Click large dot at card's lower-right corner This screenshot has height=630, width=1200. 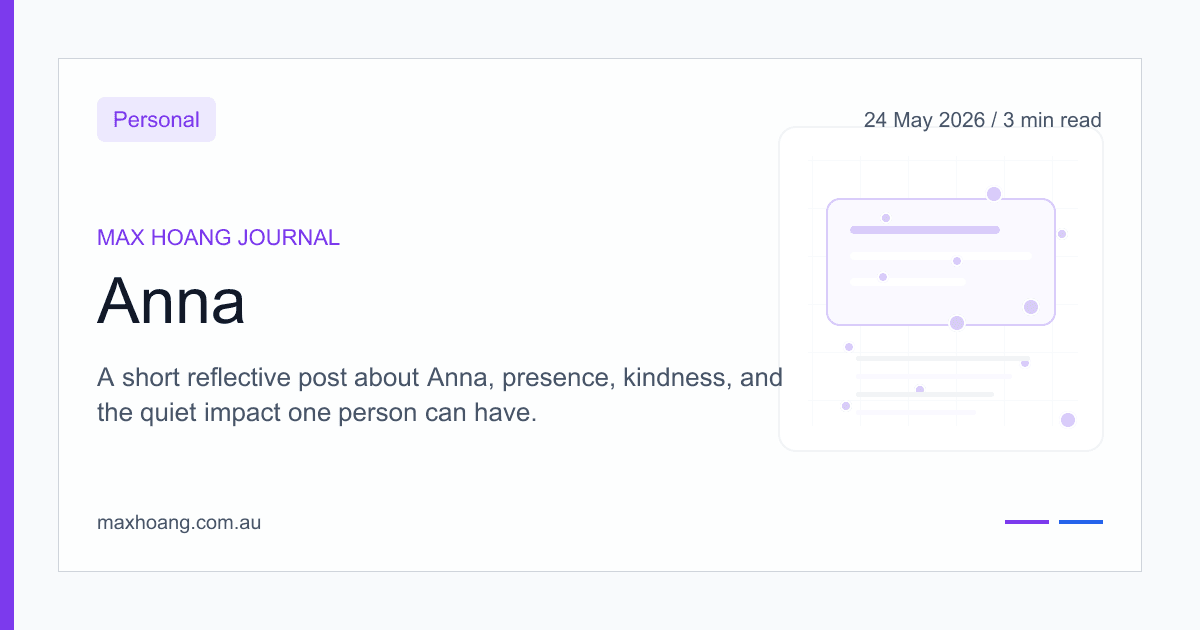coord(1031,307)
